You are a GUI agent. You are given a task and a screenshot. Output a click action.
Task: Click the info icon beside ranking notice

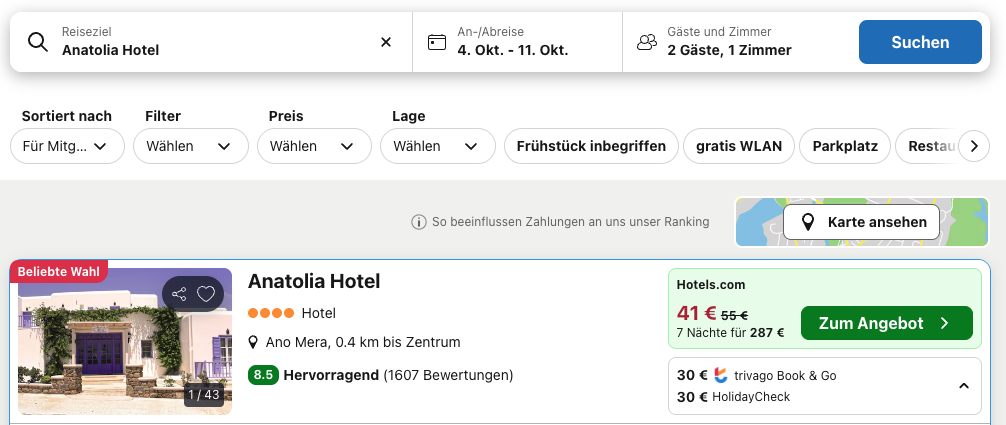[x=419, y=222]
